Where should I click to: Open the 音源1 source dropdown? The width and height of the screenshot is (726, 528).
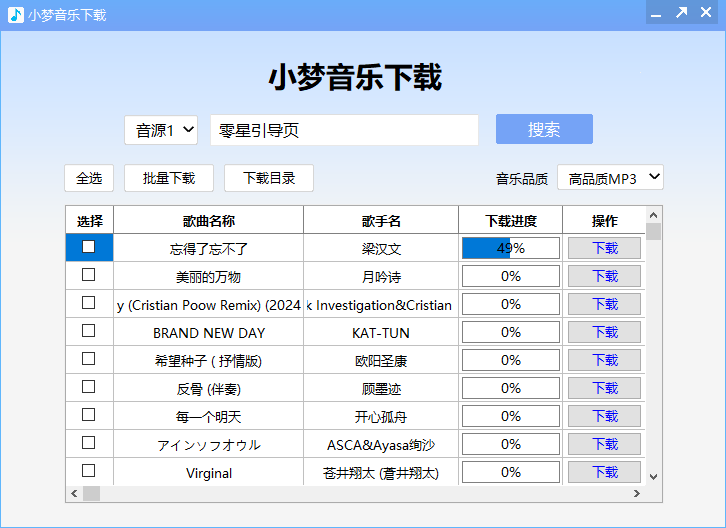click(161, 130)
